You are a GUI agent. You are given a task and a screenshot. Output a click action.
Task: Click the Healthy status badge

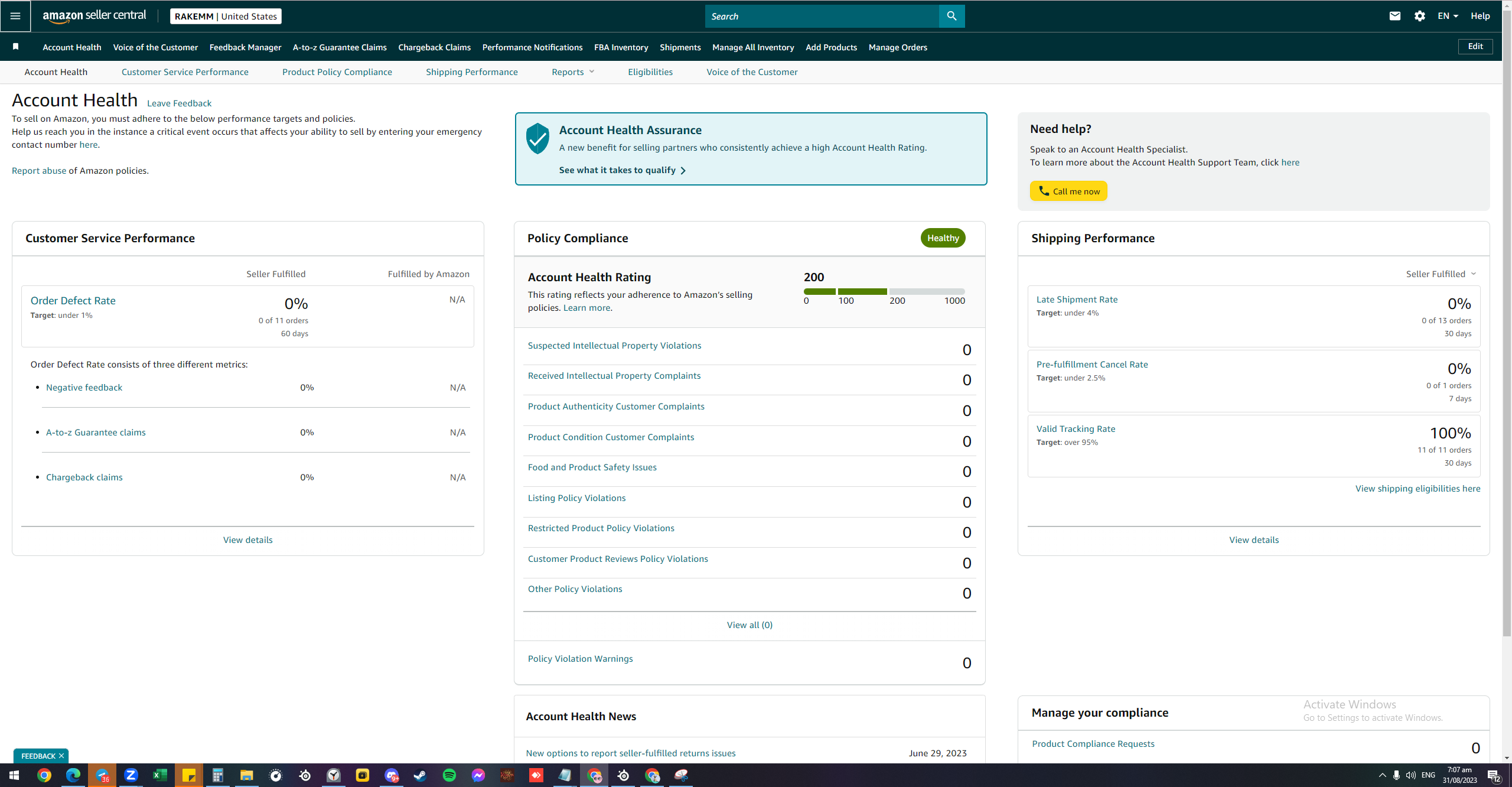click(x=943, y=238)
